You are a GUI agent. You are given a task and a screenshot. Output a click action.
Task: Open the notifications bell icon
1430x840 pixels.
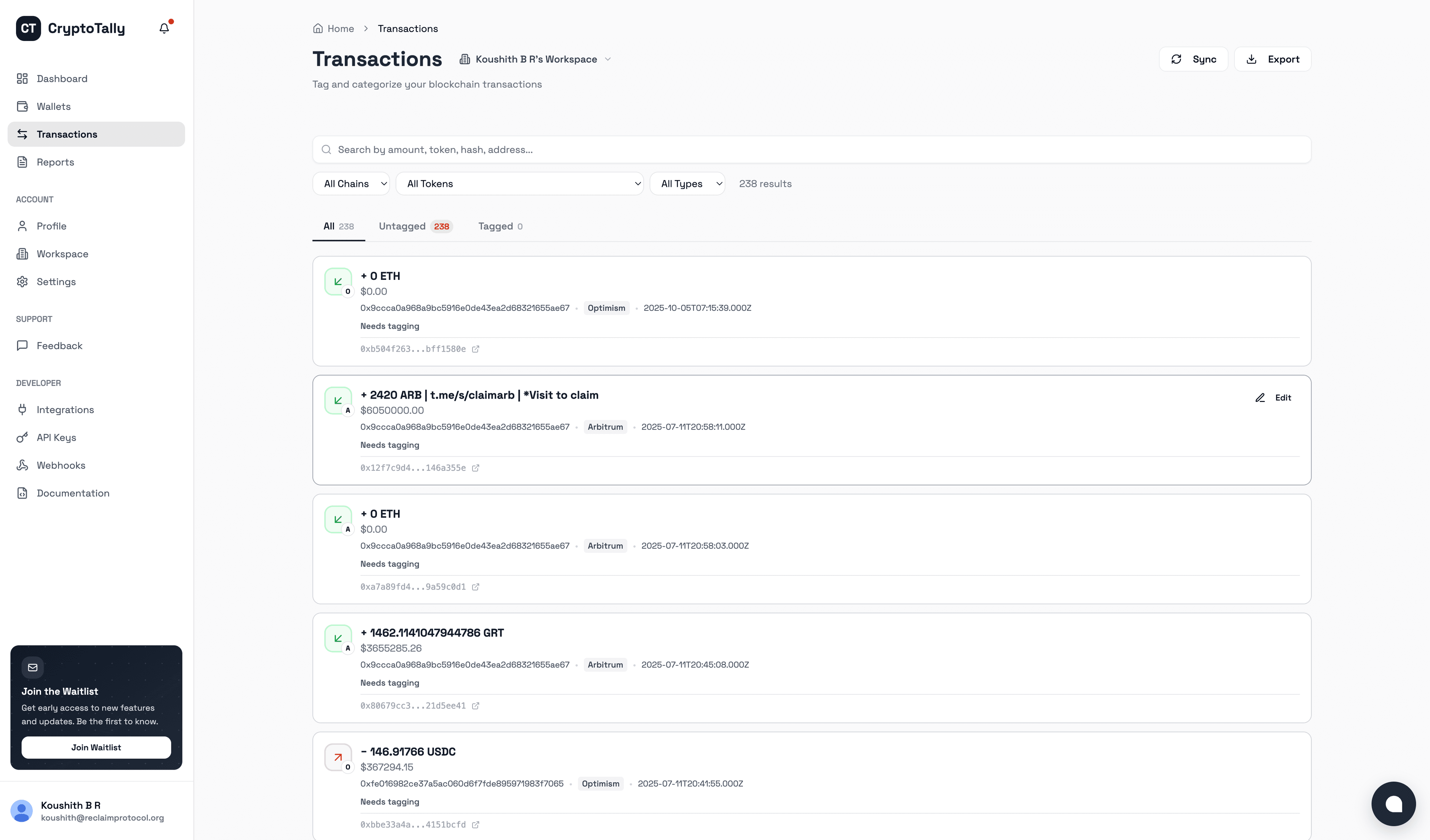click(x=164, y=28)
